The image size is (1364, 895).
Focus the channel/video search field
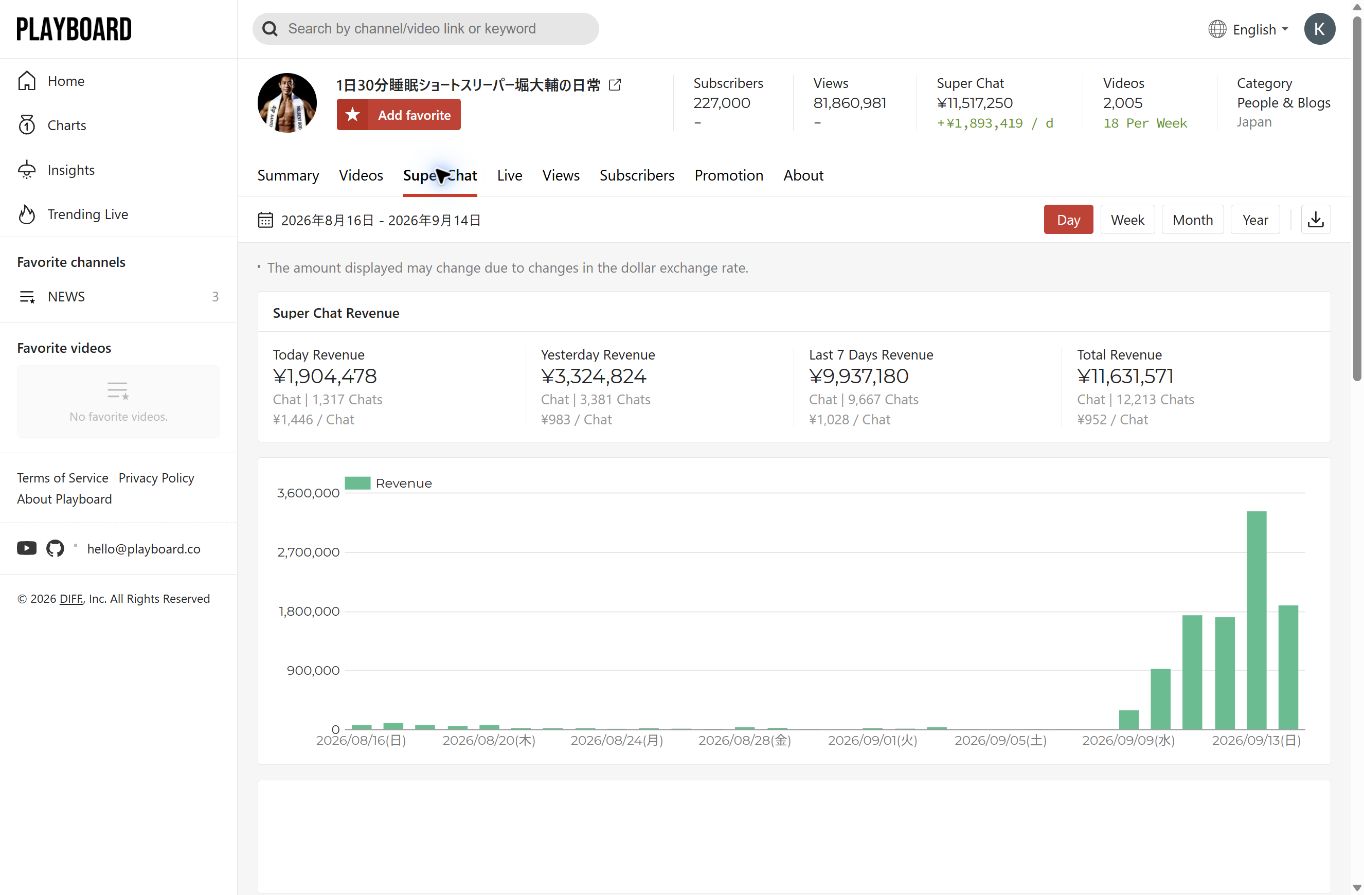[426, 29]
